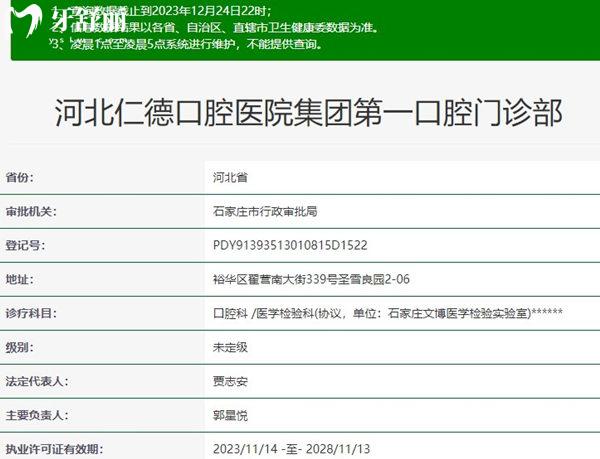Click the 省份 label
The image size is (600, 459).
[x=20, y=177]
